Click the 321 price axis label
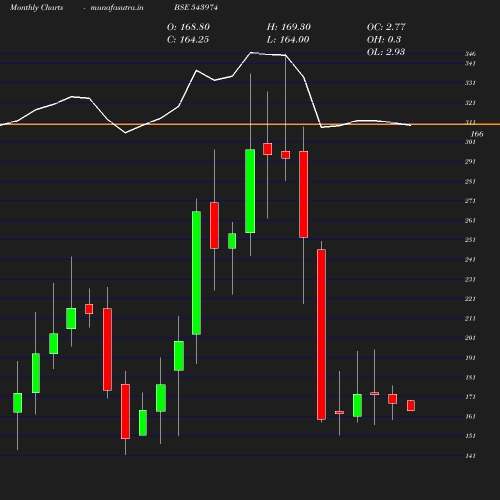The height and width of the screenshot is (500, 500). (470, 103)
